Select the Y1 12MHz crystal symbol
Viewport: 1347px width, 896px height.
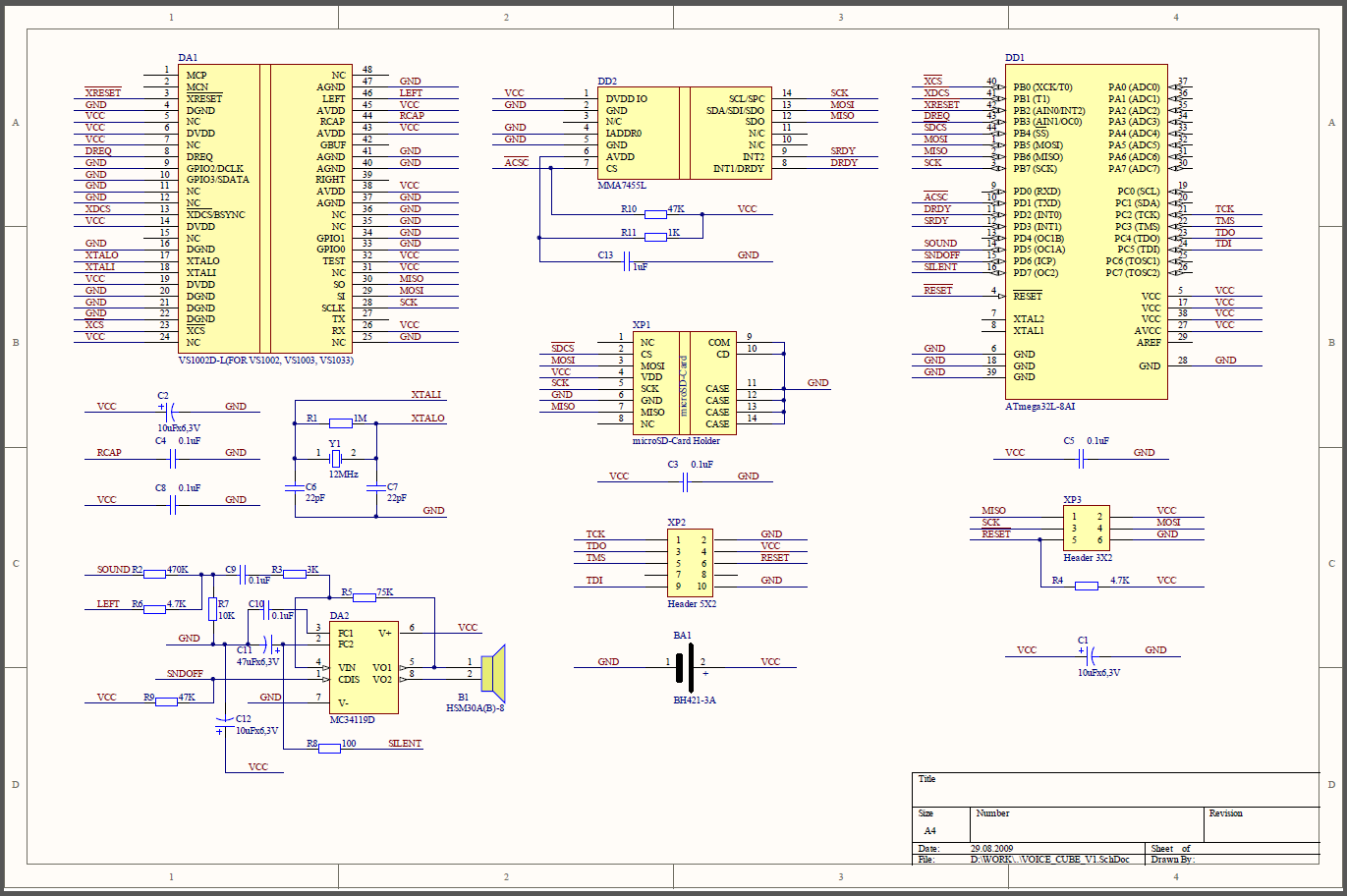coord(335,458)
